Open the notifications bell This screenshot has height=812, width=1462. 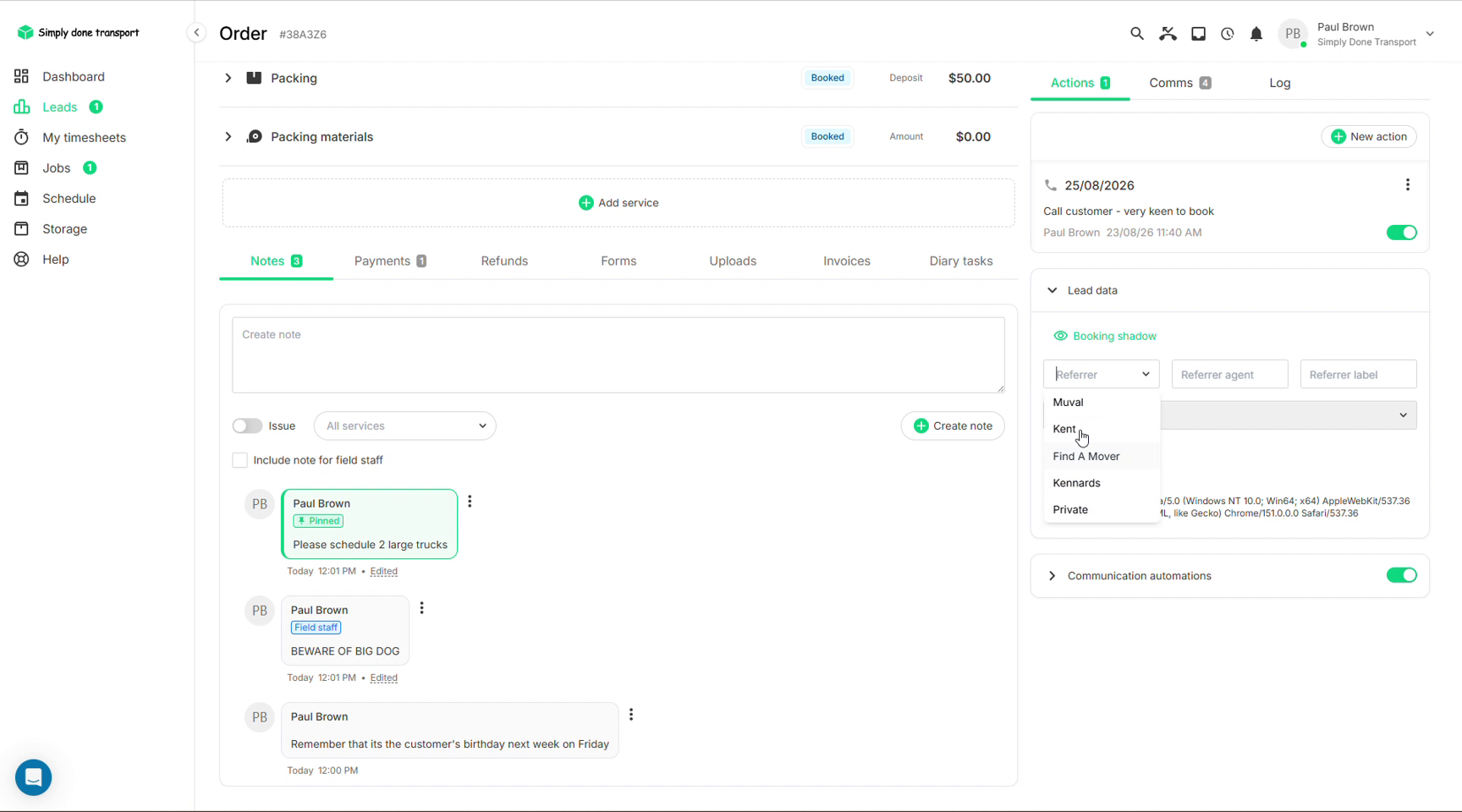[x=1256, y=34]
